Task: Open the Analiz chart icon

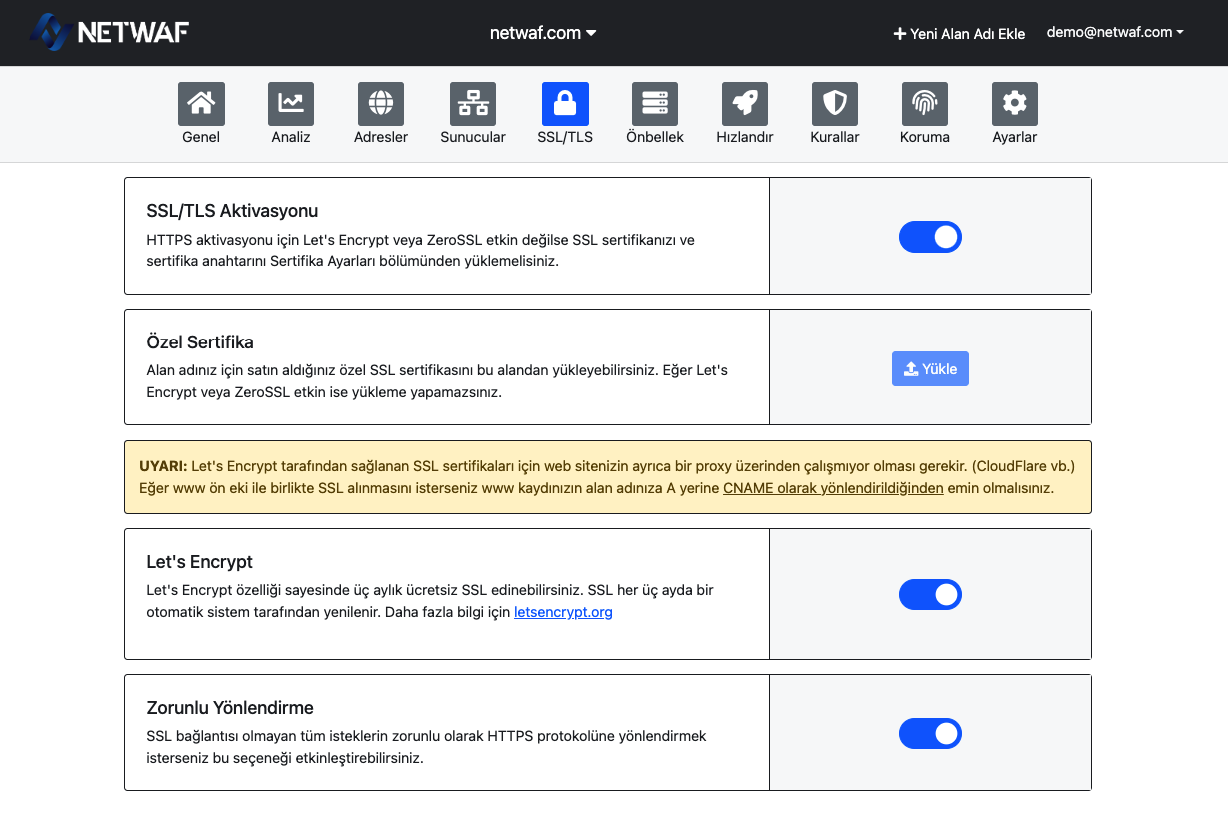Action: coord(291,104)
